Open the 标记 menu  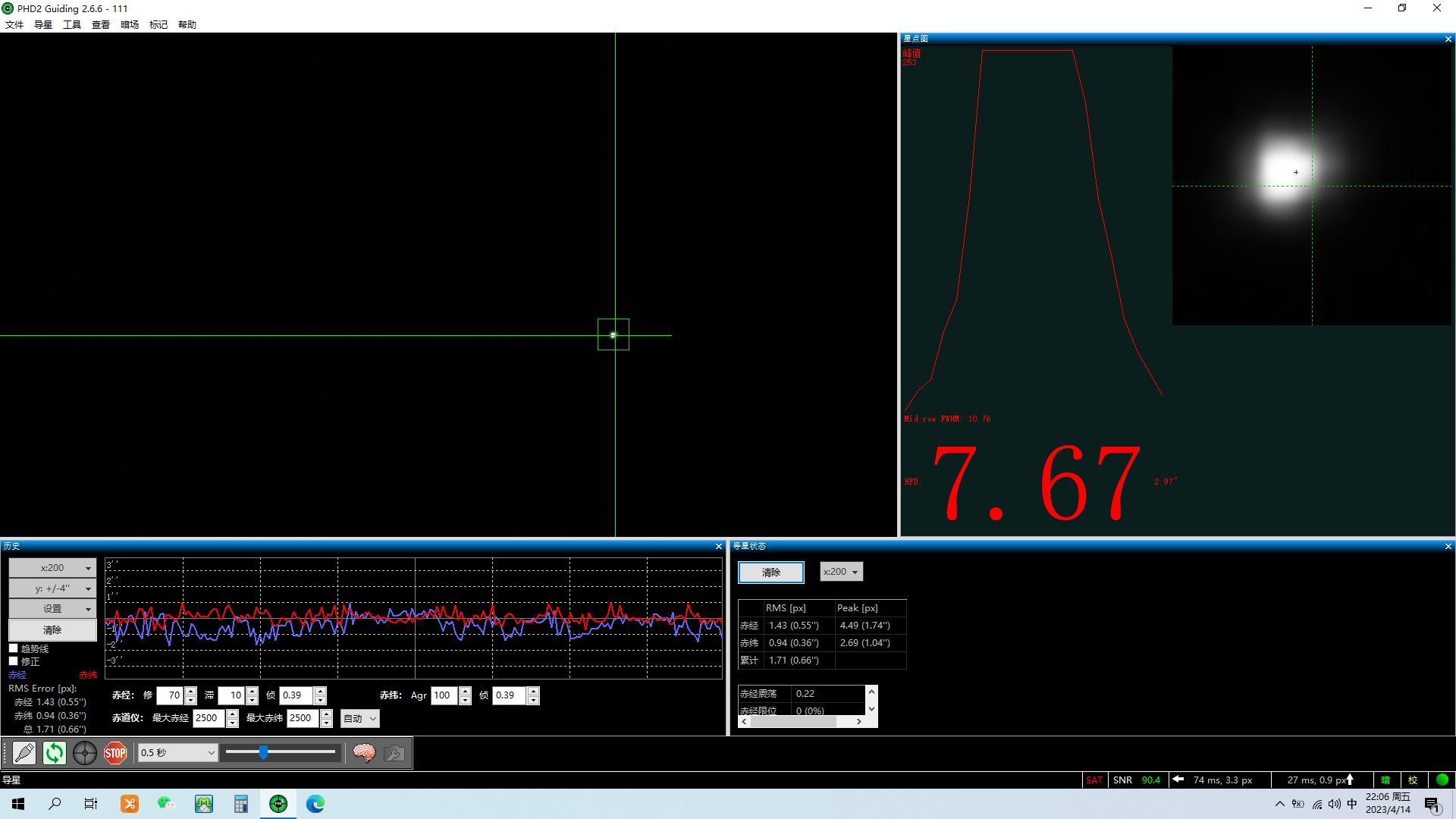[158, 24]
